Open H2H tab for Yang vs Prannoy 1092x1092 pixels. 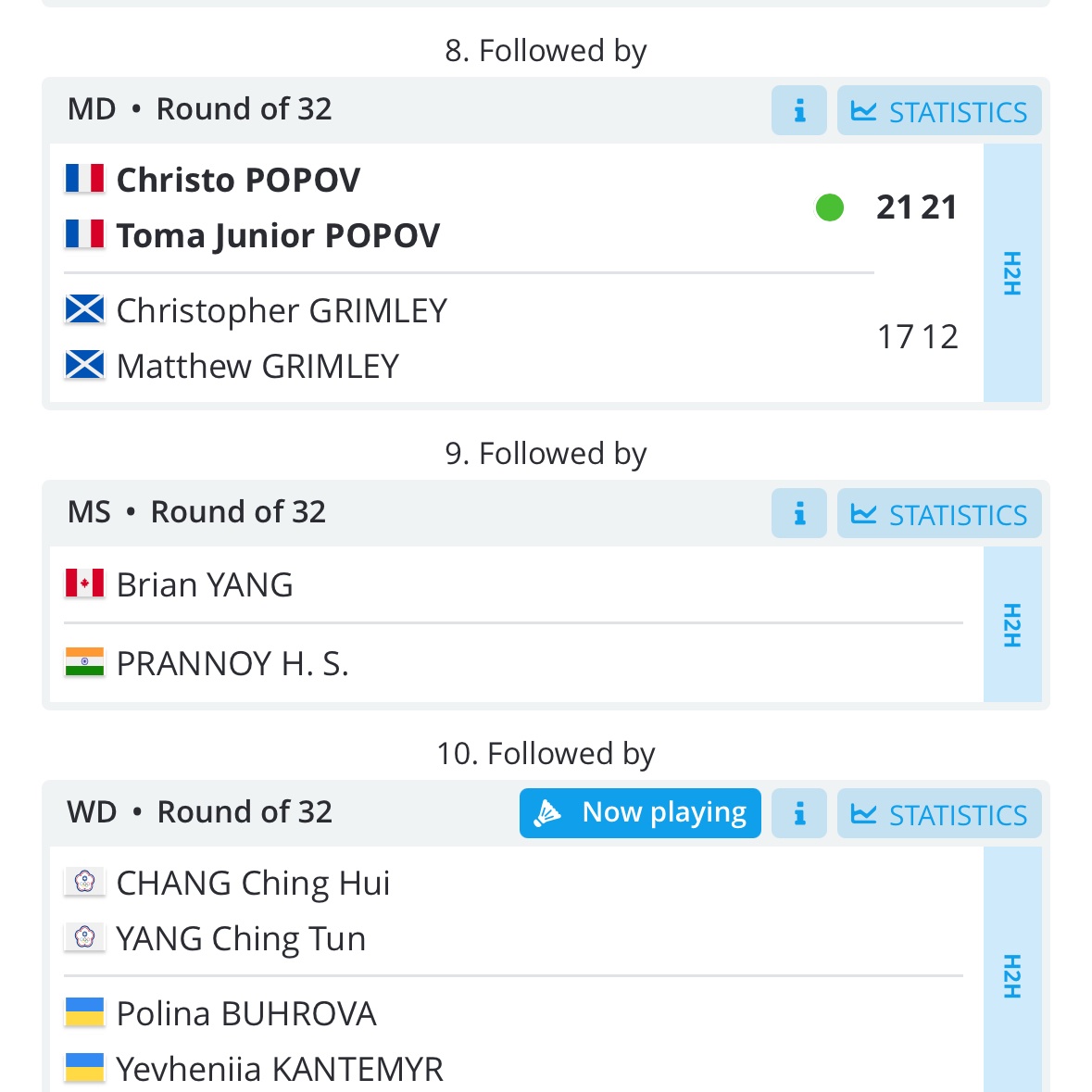pyautogui.click(x=1011, y=625)
